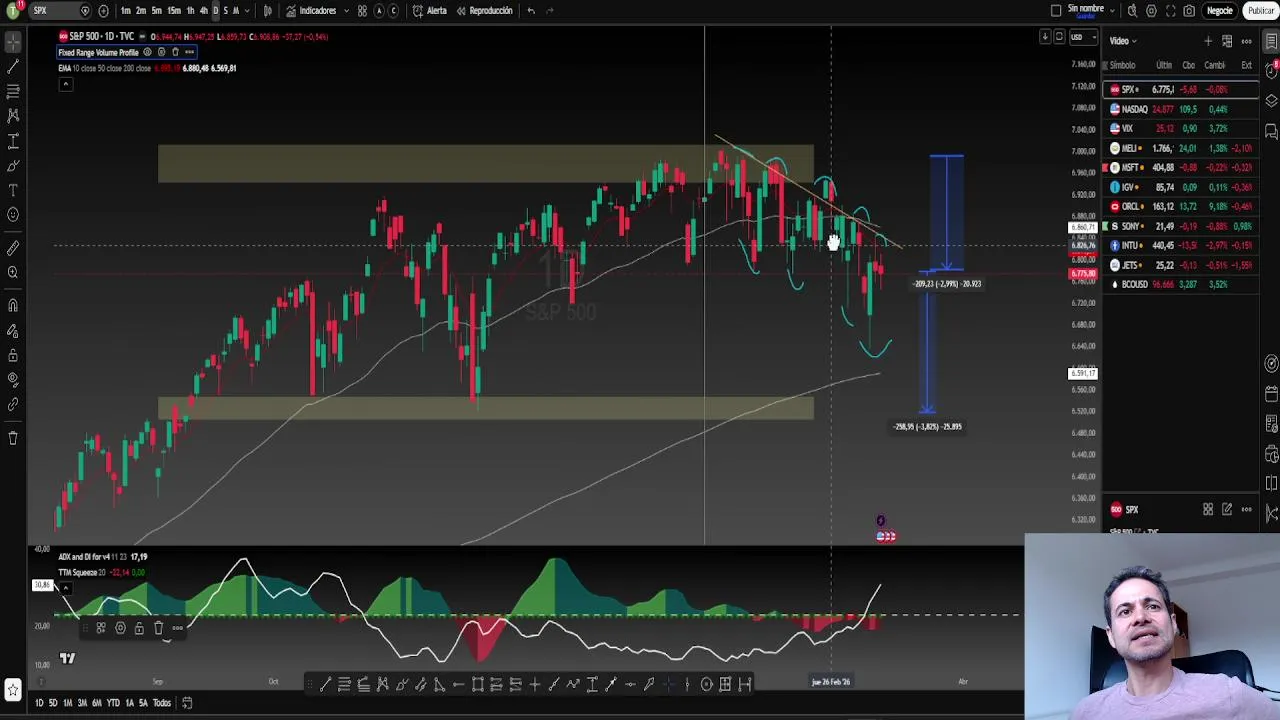The image size is (1280, 720).
Task: Expand the Video watchlist dropdown
Action: [x=1124, y=41]
